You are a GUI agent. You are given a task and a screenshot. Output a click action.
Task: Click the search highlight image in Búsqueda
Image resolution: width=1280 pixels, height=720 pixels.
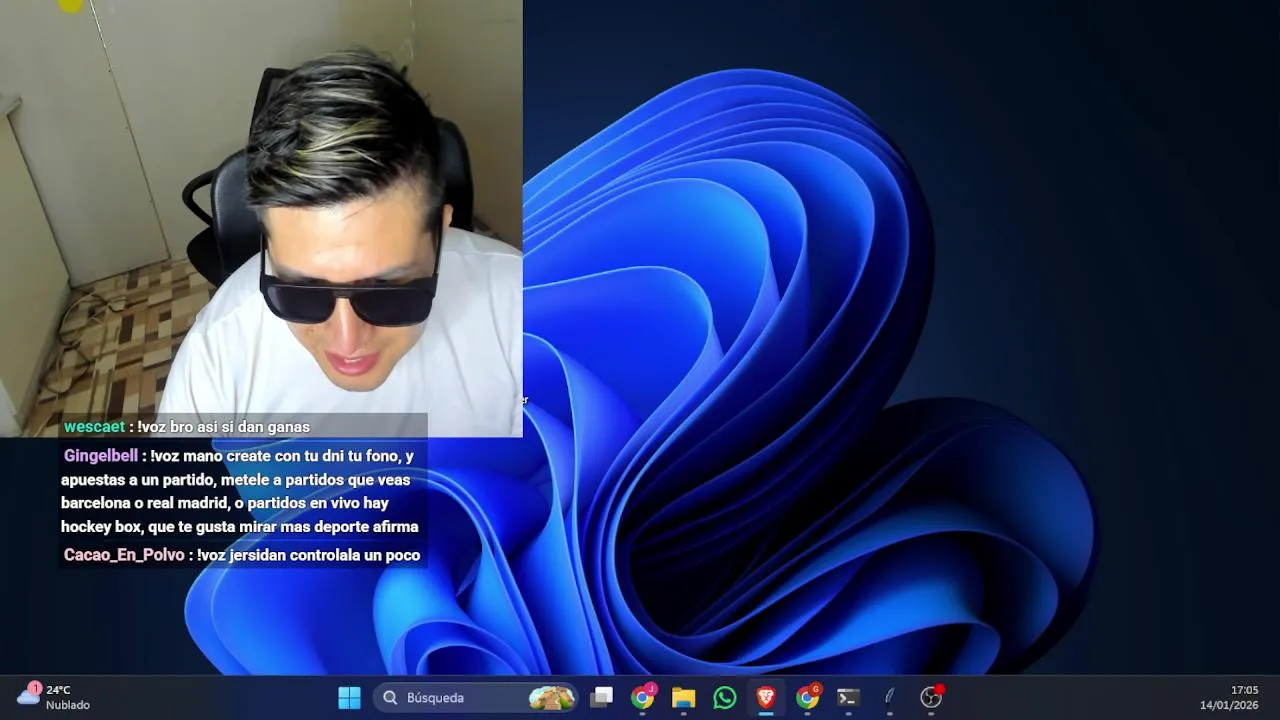coord(551,697)
